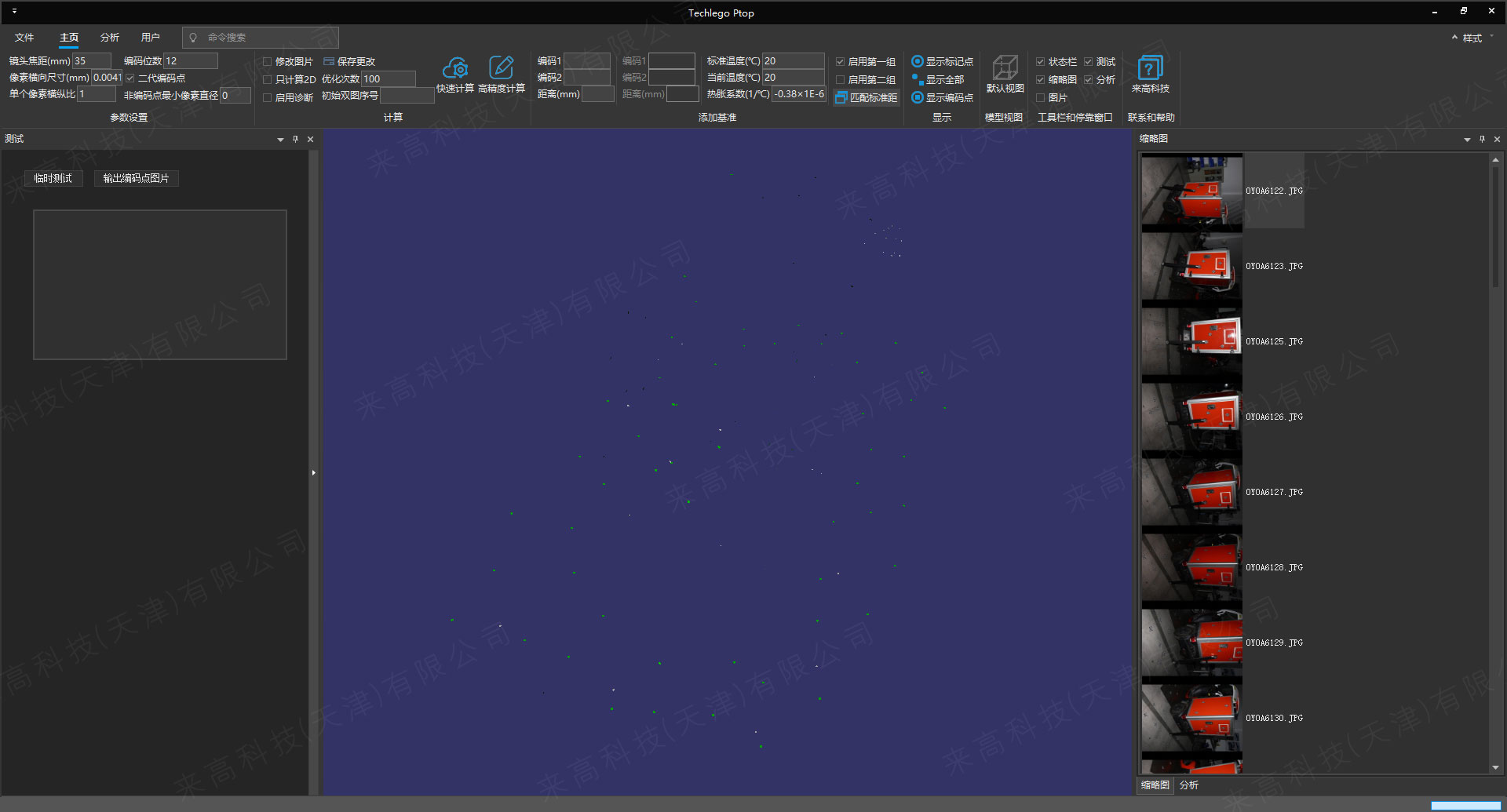The width and height of the screenshot is (1507, 812).
Task: Open the 缩略图 panel dropdown arrow
Action: 1467,140
